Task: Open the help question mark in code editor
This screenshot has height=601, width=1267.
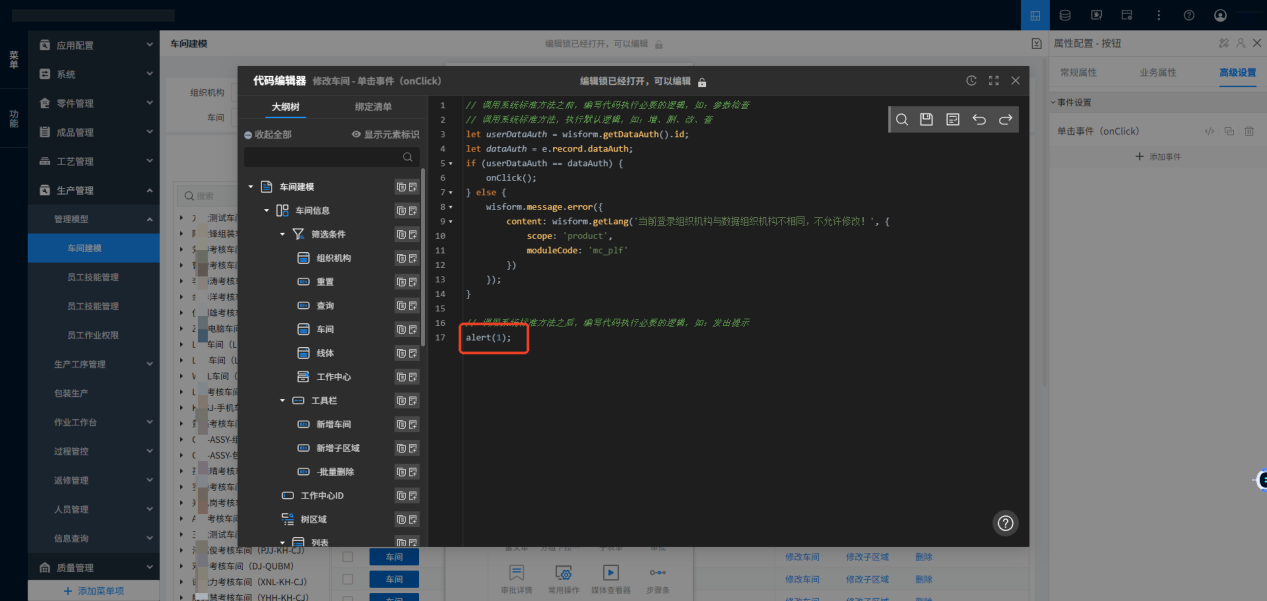Action: point(1006,523)
